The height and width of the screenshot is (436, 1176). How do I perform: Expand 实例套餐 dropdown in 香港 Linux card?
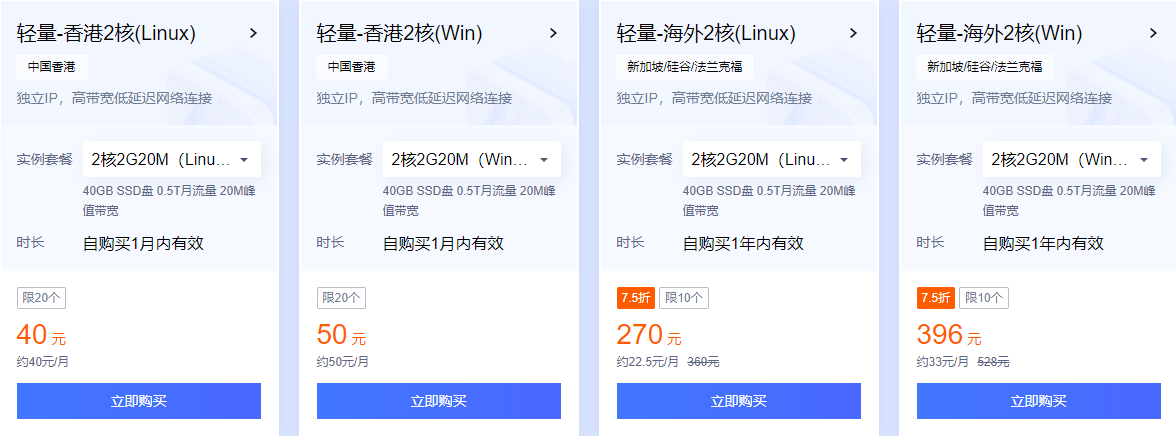pyautogui.click(x=172, y=159)
